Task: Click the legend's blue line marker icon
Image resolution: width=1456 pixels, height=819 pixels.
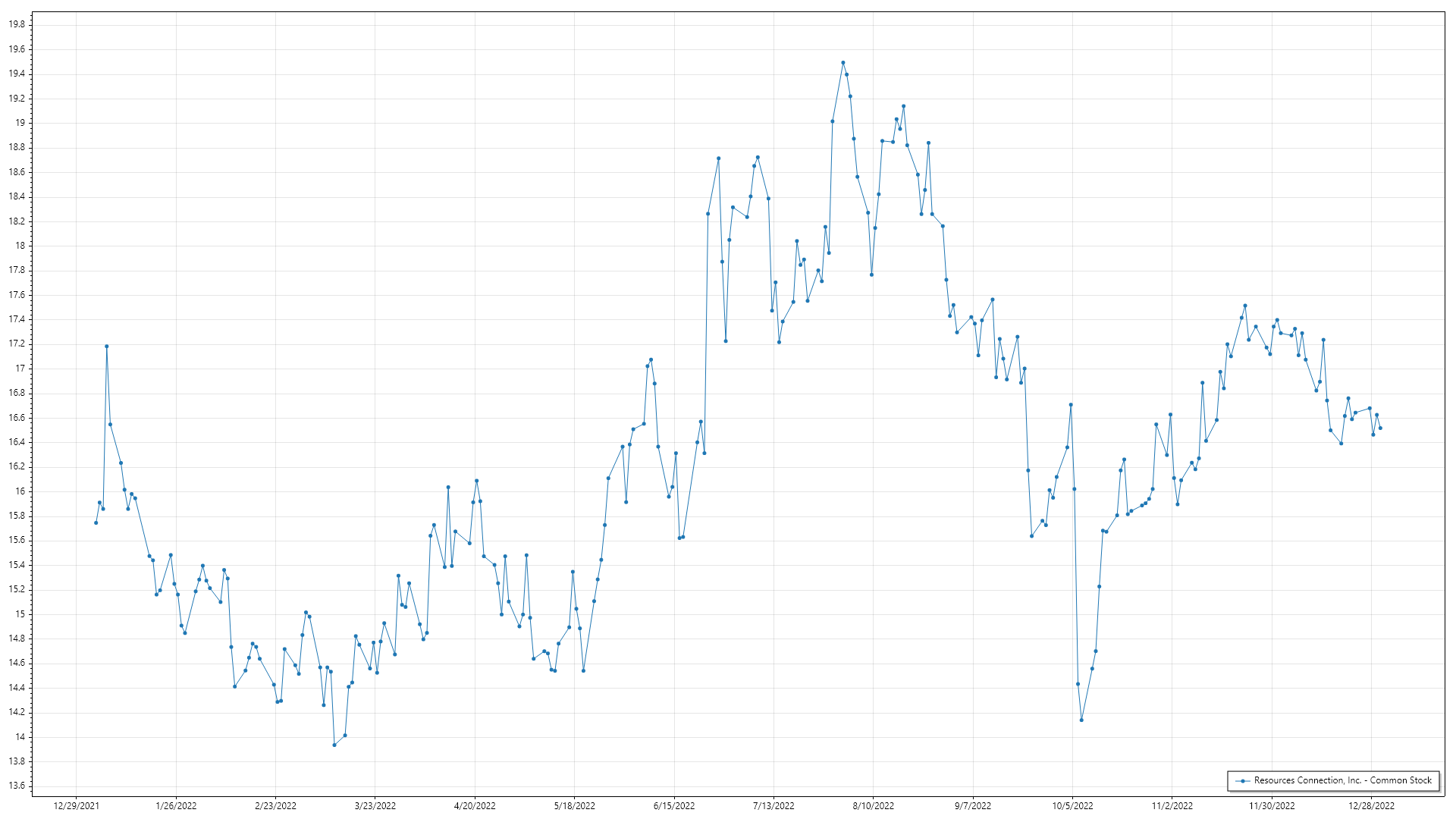Action: coord(1243,780)
